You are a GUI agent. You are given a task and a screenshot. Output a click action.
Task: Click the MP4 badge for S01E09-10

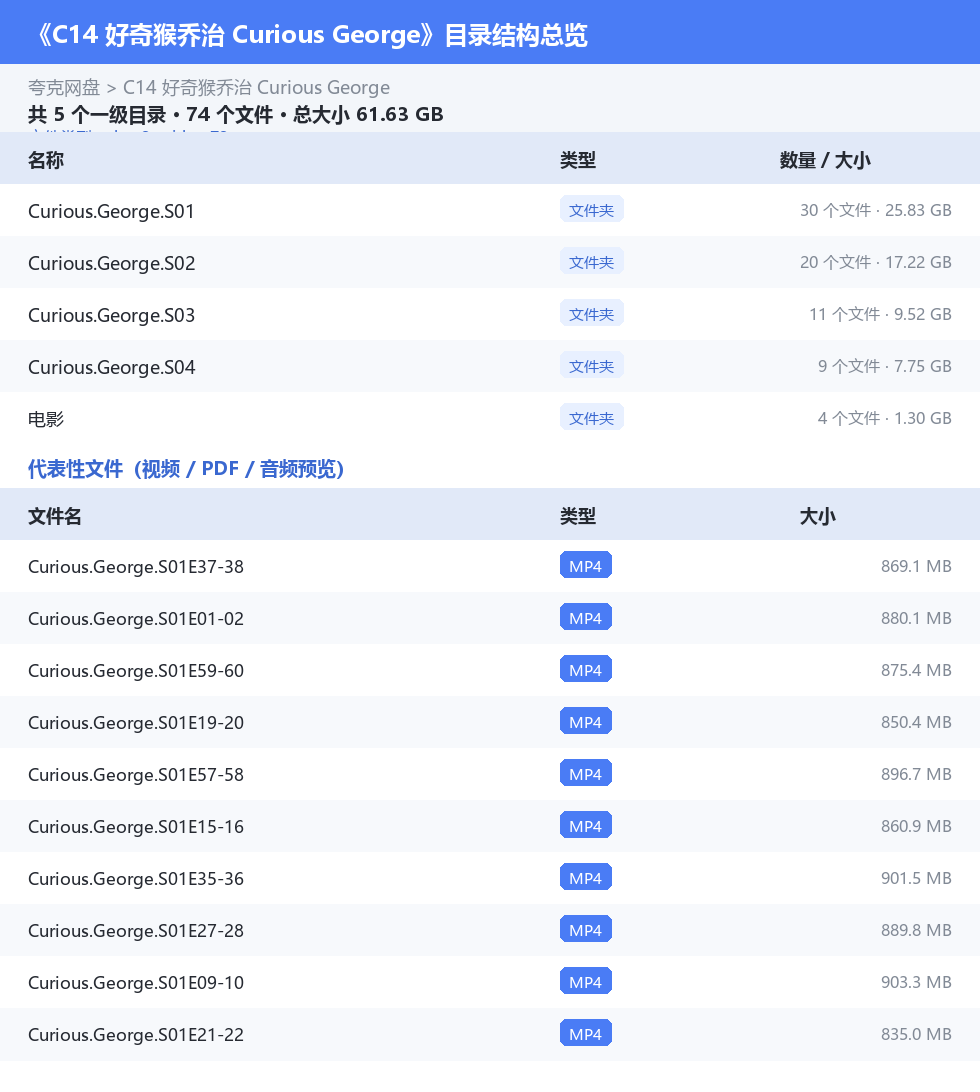click(586, 981)
